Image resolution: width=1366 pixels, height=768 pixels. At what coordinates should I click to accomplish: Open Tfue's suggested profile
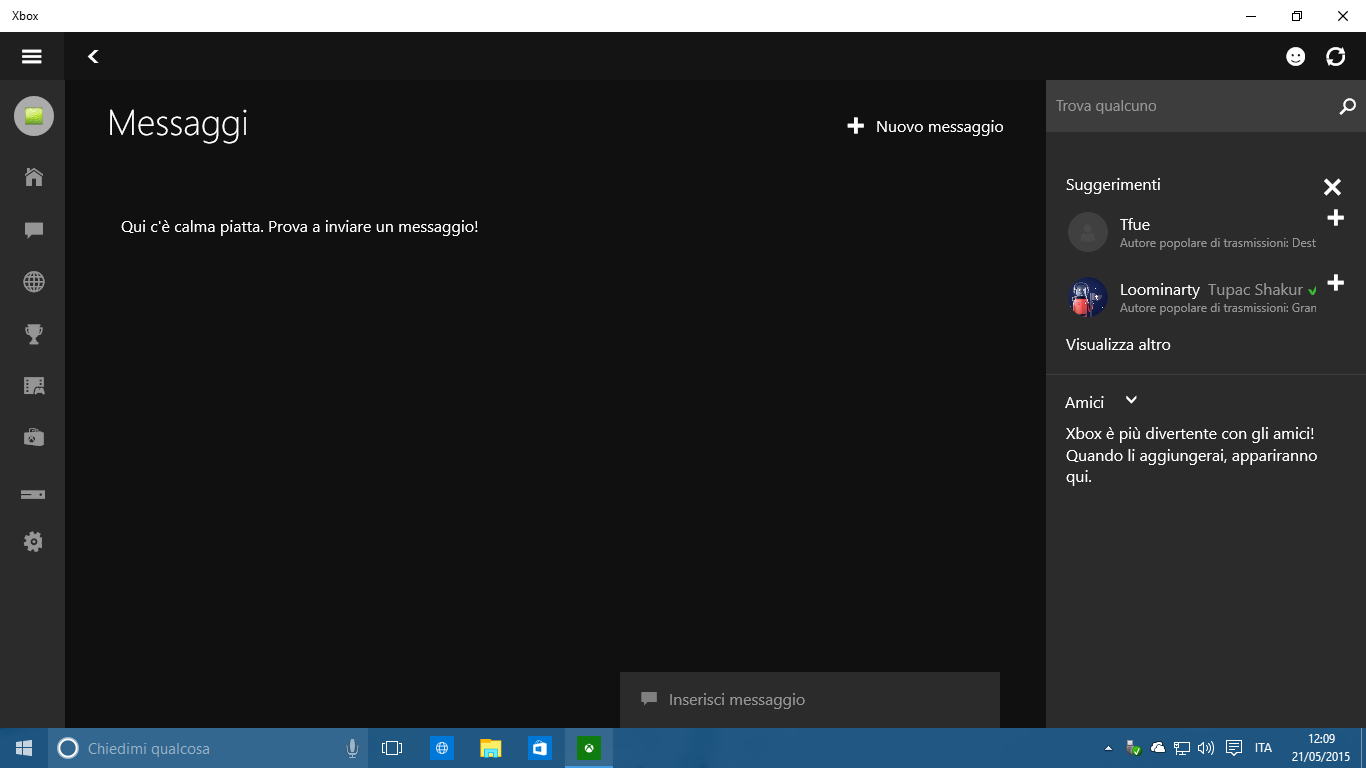(1191, 232)
